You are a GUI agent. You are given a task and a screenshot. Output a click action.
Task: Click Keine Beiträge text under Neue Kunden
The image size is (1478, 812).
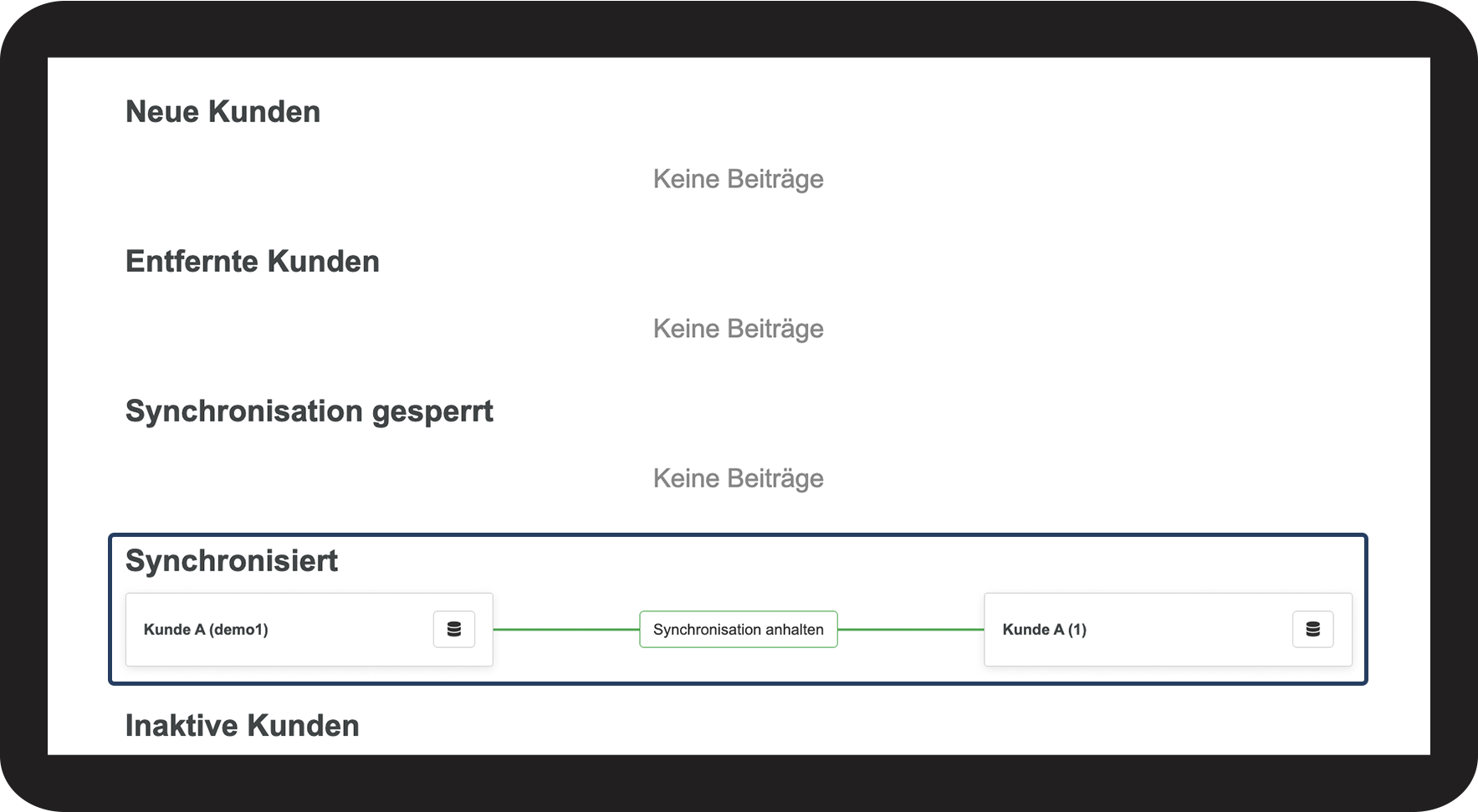738,179
